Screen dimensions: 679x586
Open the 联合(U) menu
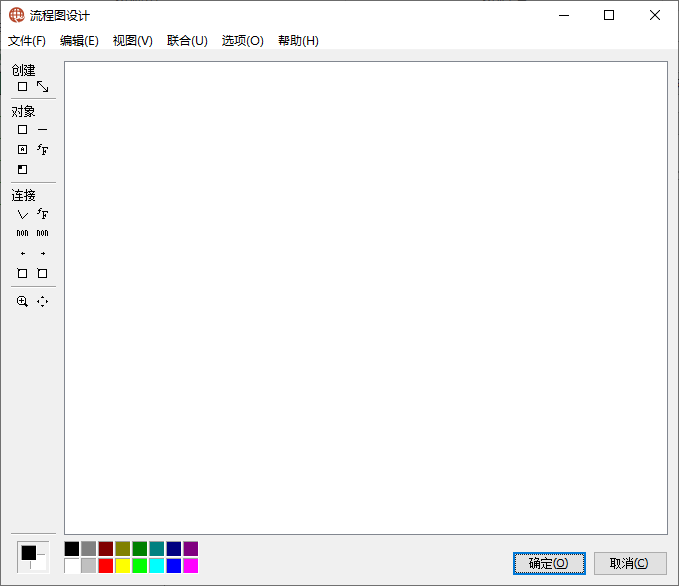click(x=187, y=41)
